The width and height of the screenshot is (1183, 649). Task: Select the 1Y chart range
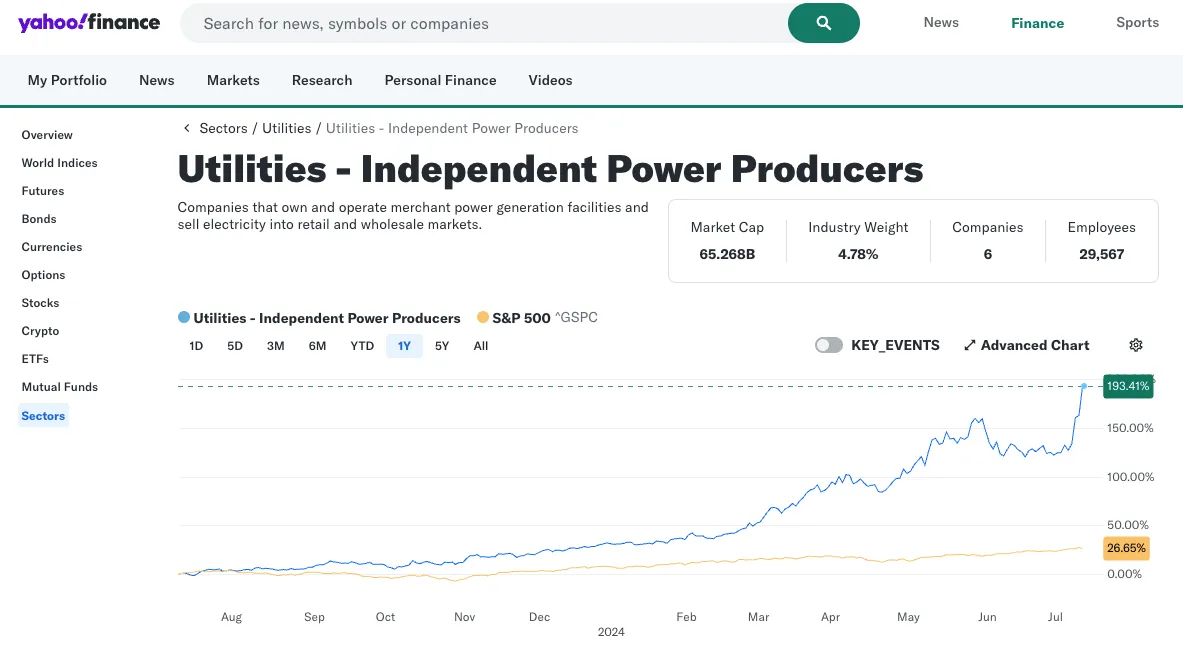click(404, 346)
